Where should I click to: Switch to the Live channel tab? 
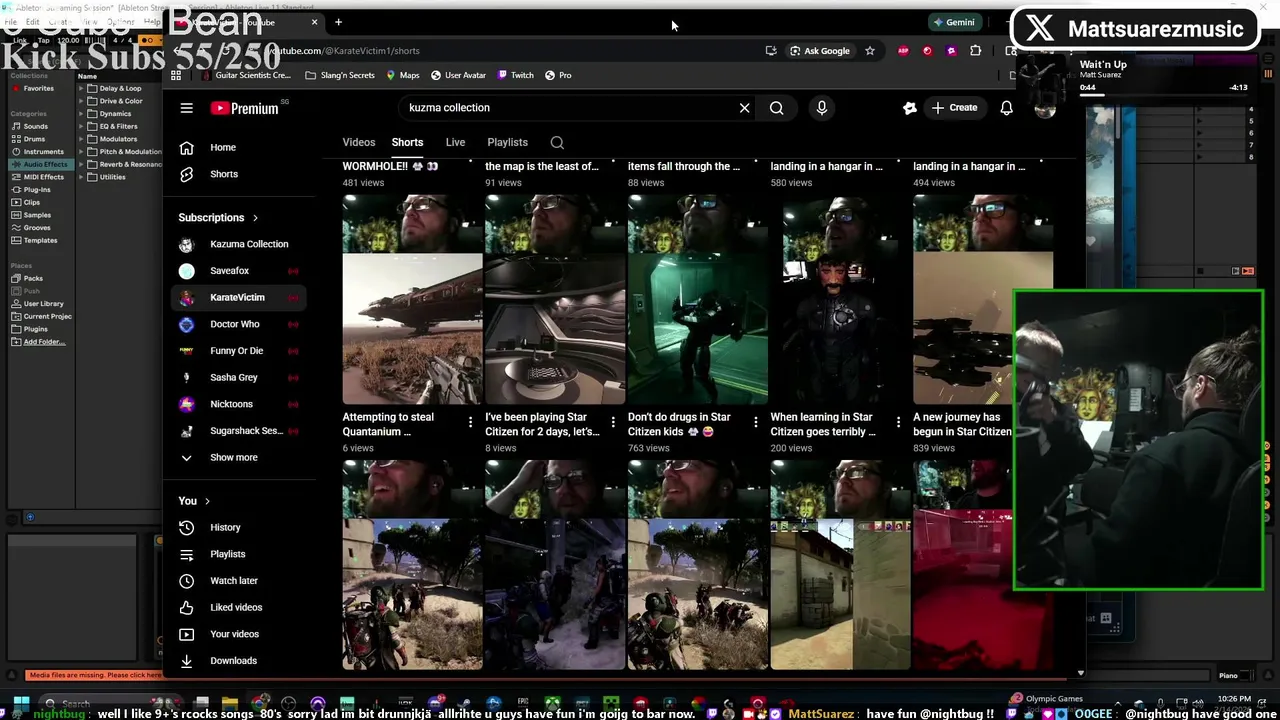point(455,142)
